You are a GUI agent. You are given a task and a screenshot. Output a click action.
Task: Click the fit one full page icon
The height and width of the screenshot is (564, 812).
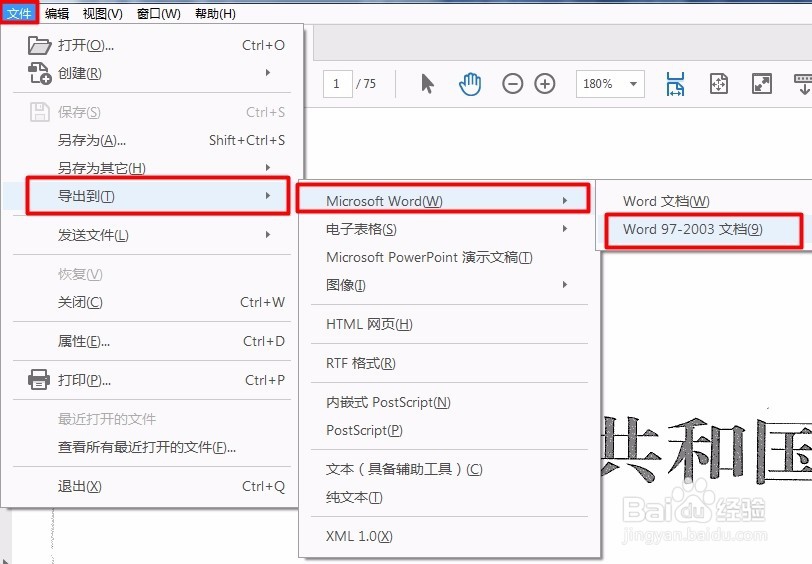pyautogui.click(x=719, y=83)
